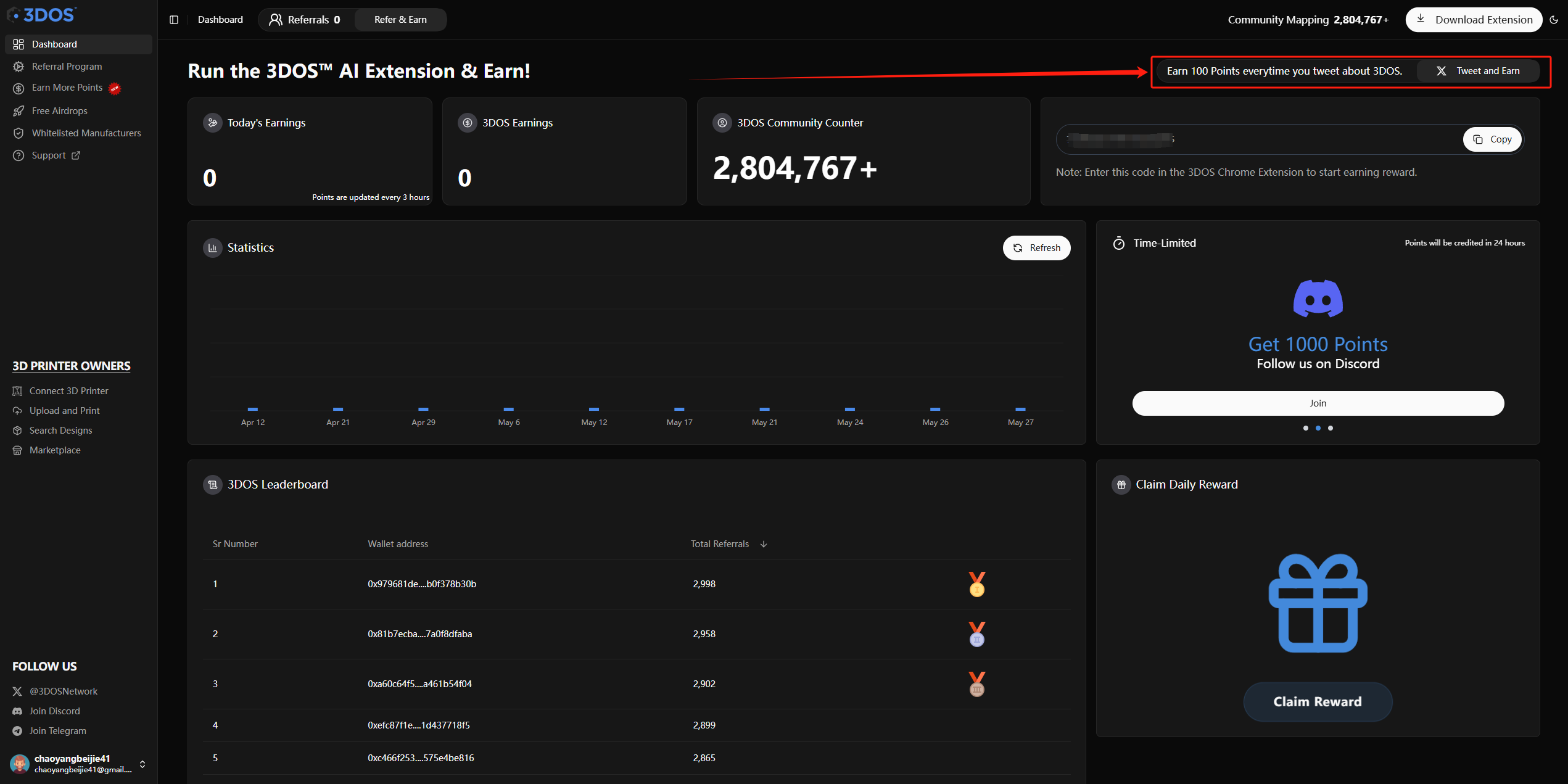Click the 3DOS Leaderboard icon
The width and height of the screenshot is (1568, 784).
point(213,485)
